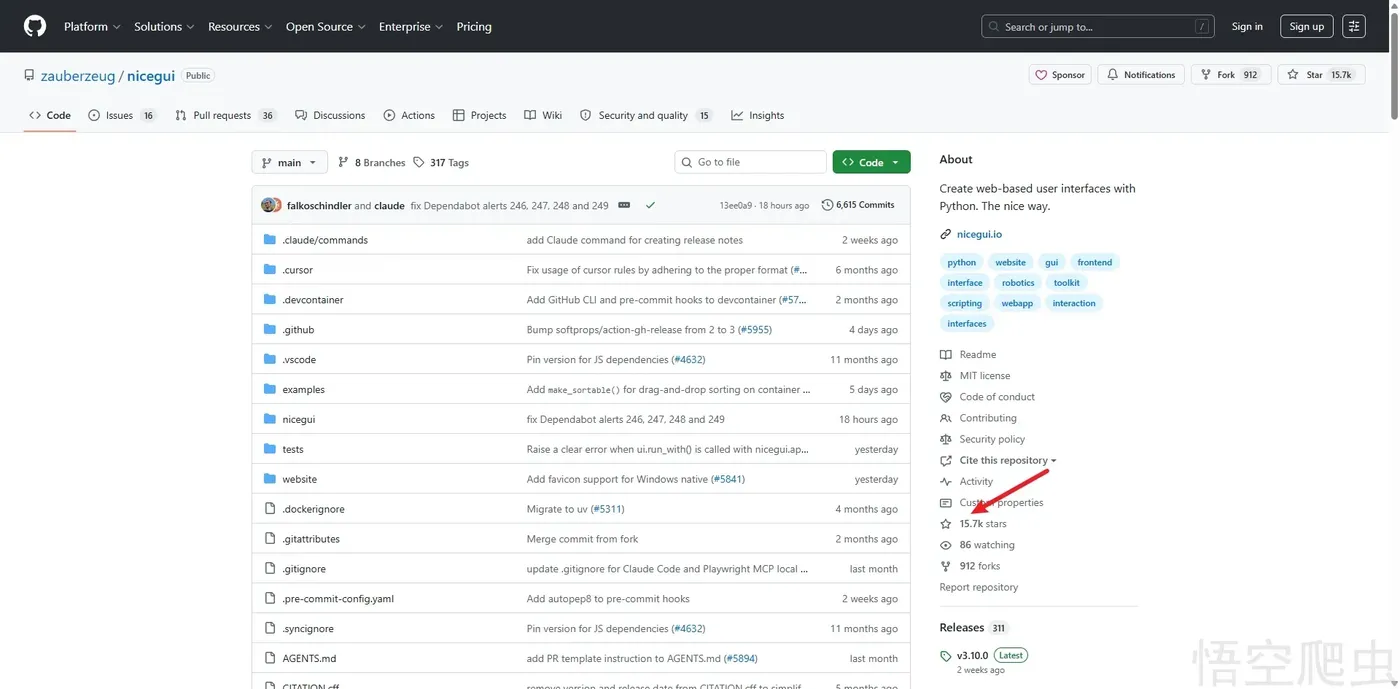Screen dimensions: 1400x689
Task: Click the Sign up button
Action: 1306,27
